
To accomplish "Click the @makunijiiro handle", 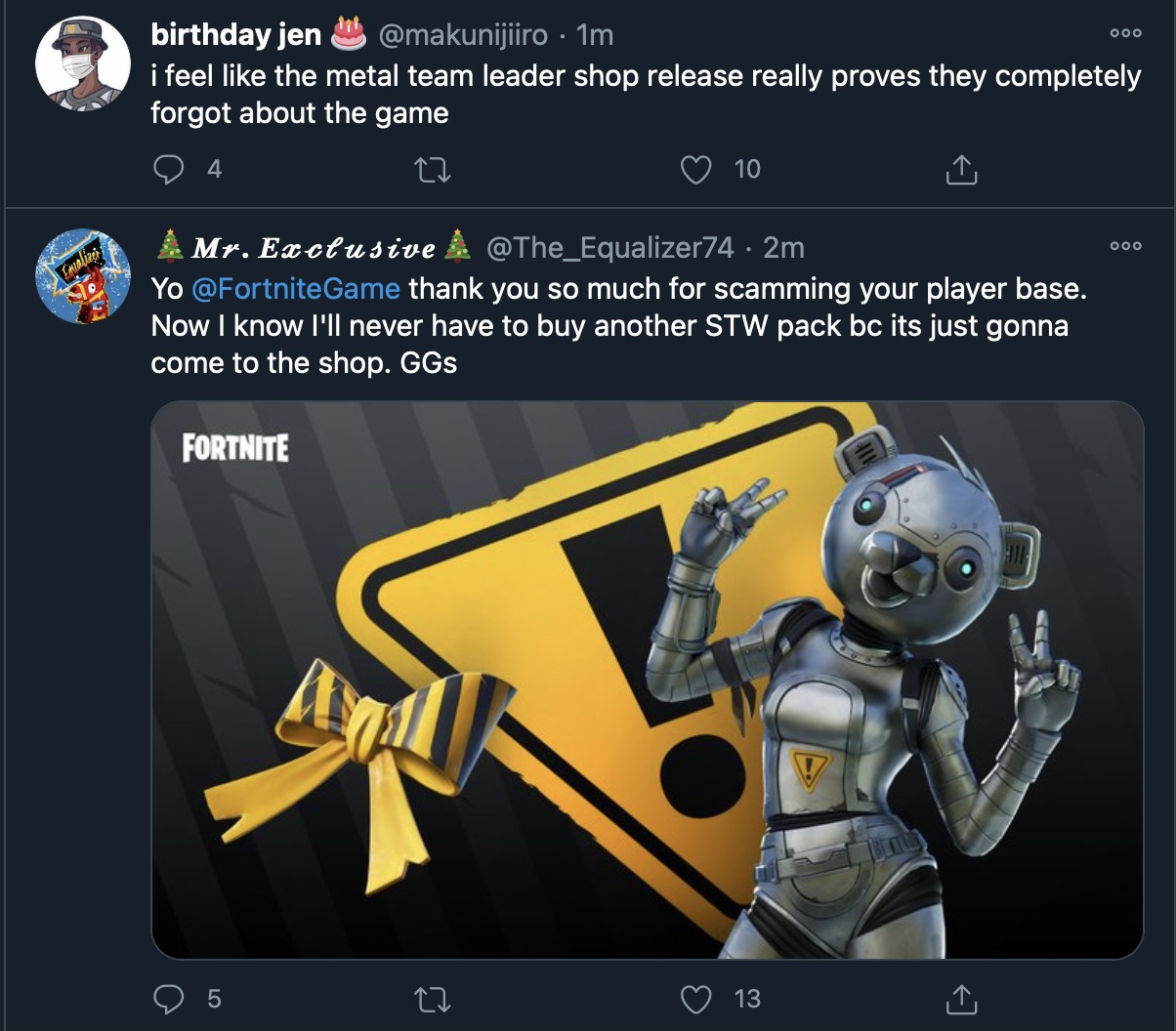I will click(461, 35).
